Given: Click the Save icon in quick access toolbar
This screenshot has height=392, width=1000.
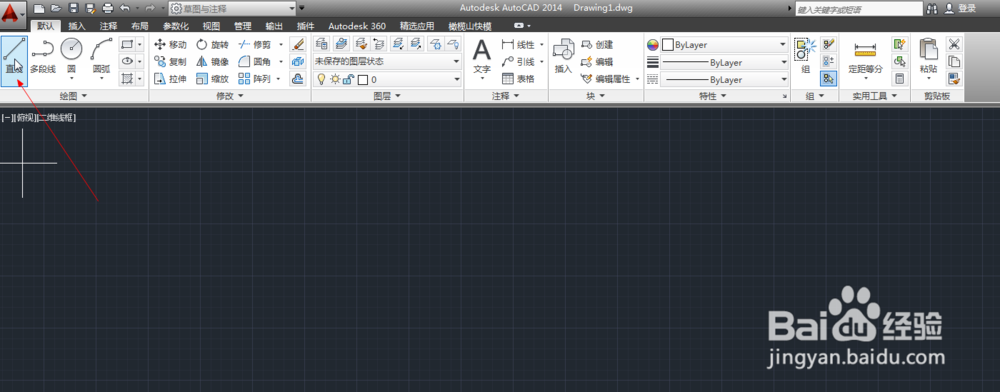Looking at the screenshot, I should [x=73, y=8].
